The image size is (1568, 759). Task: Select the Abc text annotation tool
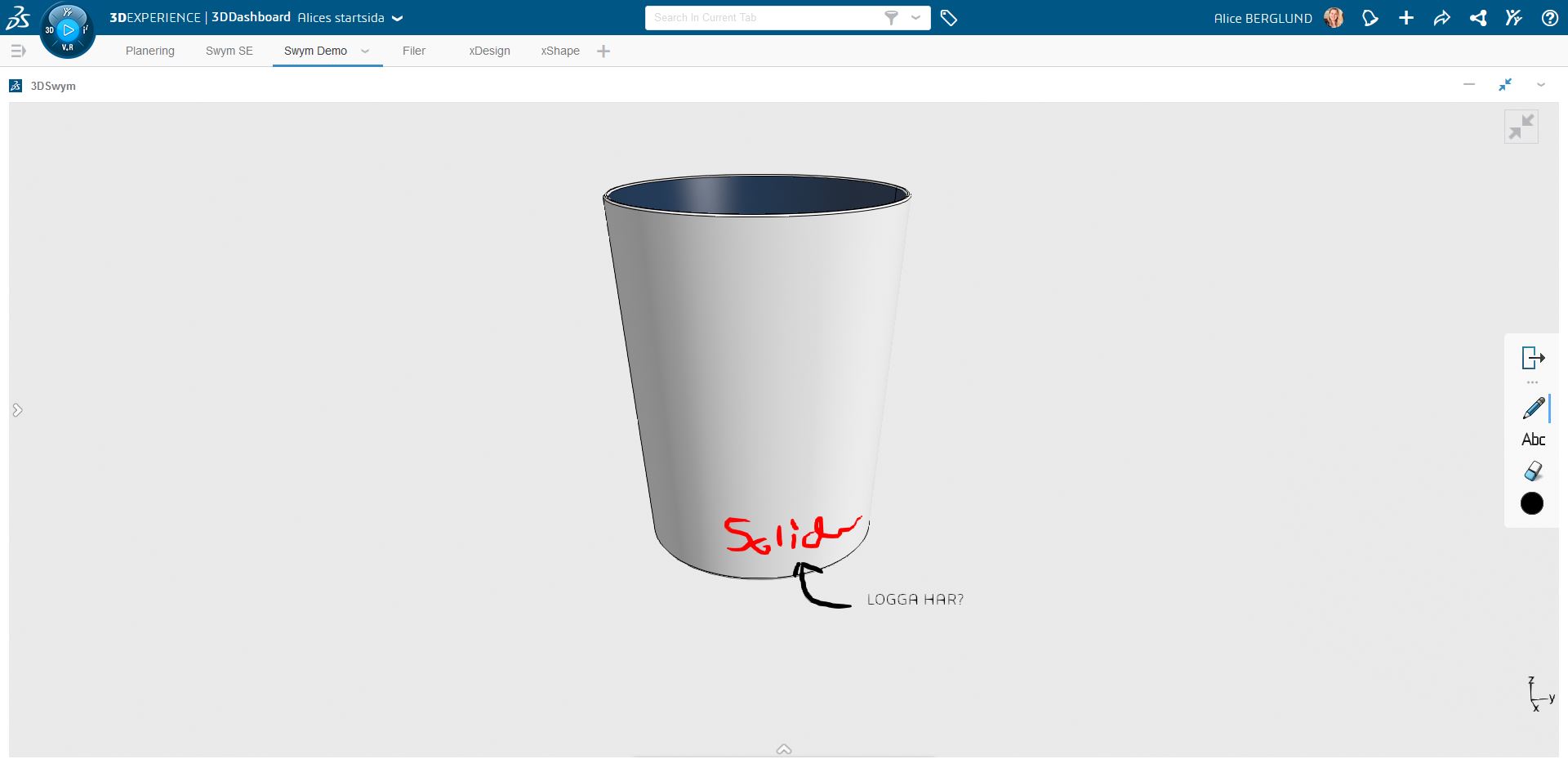pos(1533,440)
